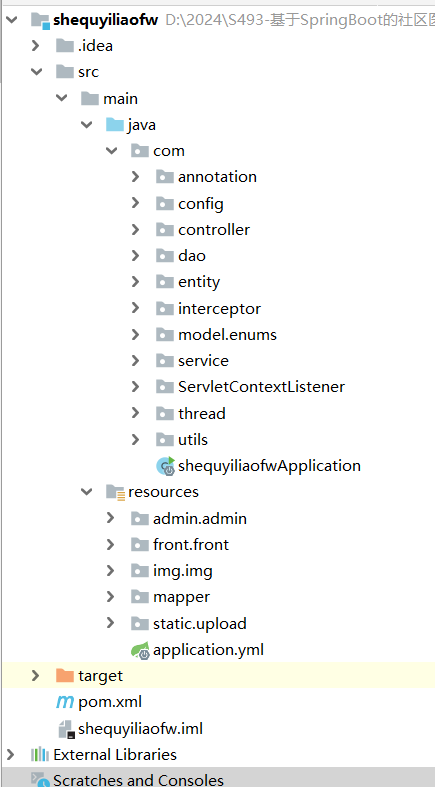
Task: Select the shequyiliaofw.iml module file icon
Action: pyautogui.click(x=67, y=729)
